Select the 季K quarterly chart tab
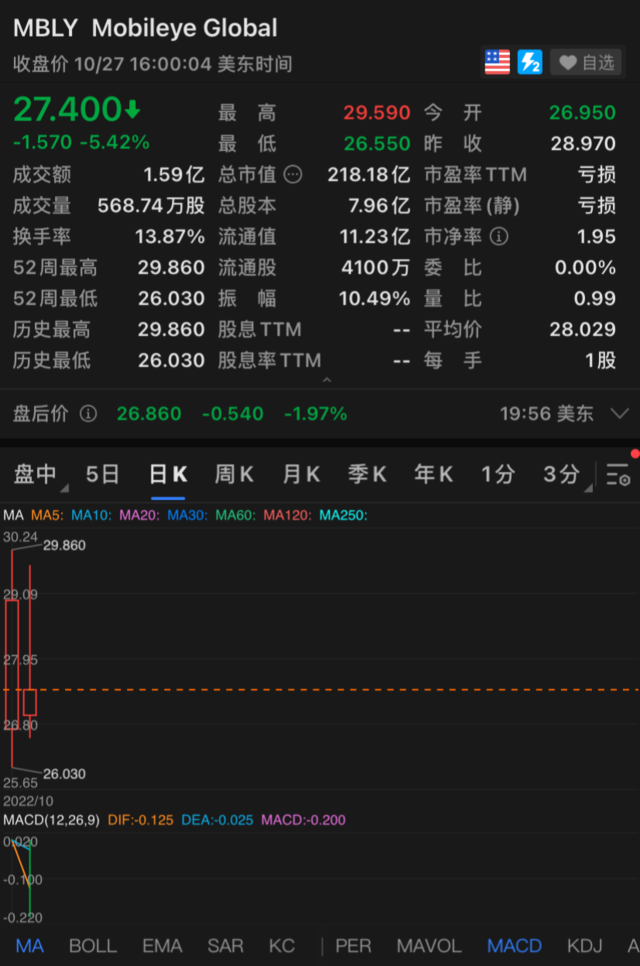The image size is (640, 966). [x=367, y=474]
